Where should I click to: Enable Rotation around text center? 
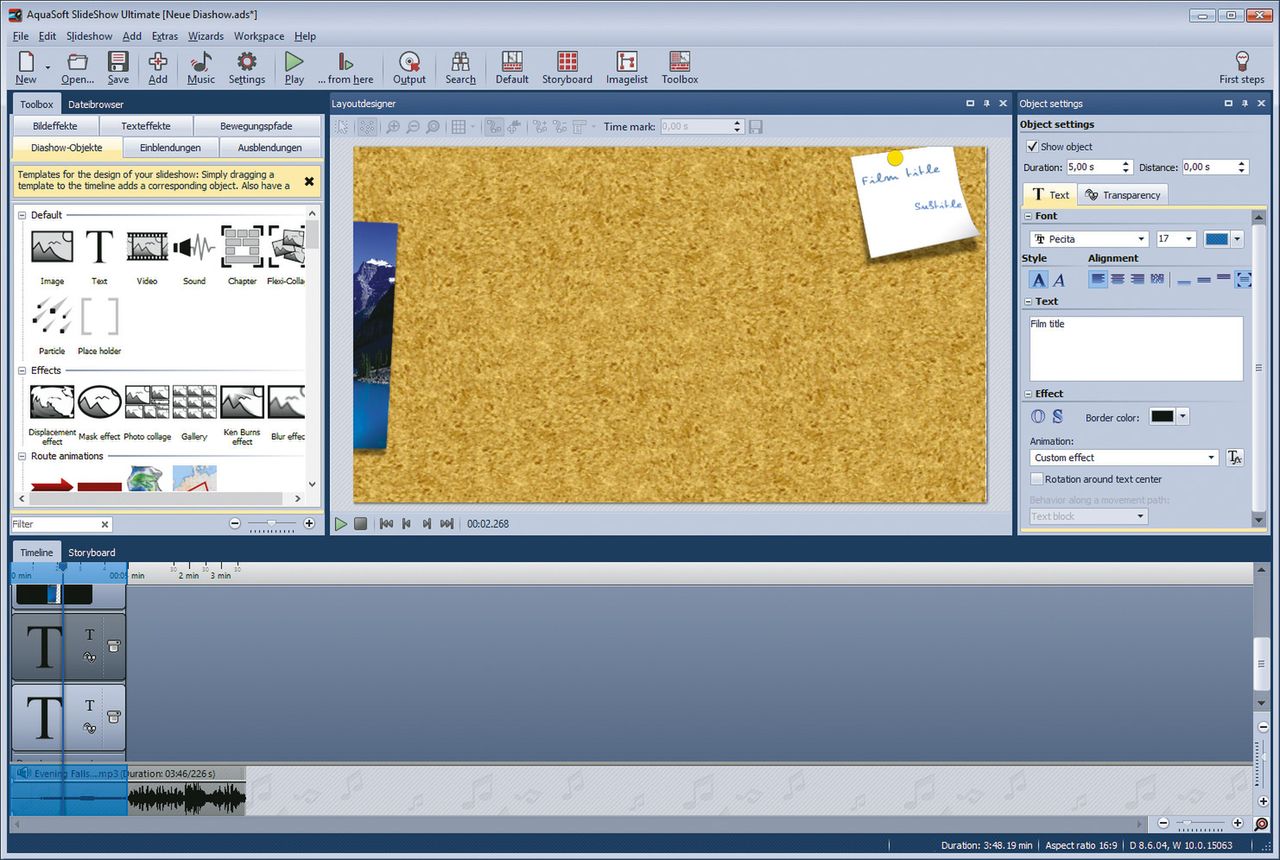coord(1037,479)
